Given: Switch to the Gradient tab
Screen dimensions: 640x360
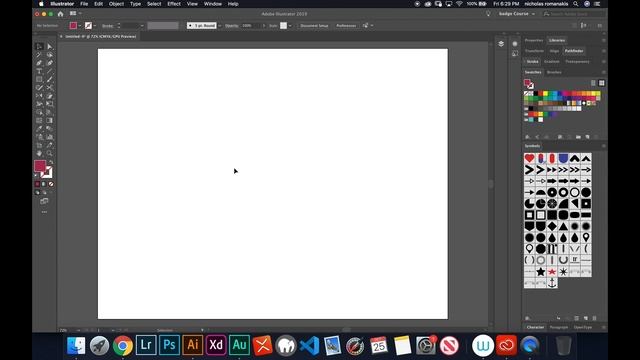Looking at the screenshot, I should pyautogui.click(x=551, y=62).
